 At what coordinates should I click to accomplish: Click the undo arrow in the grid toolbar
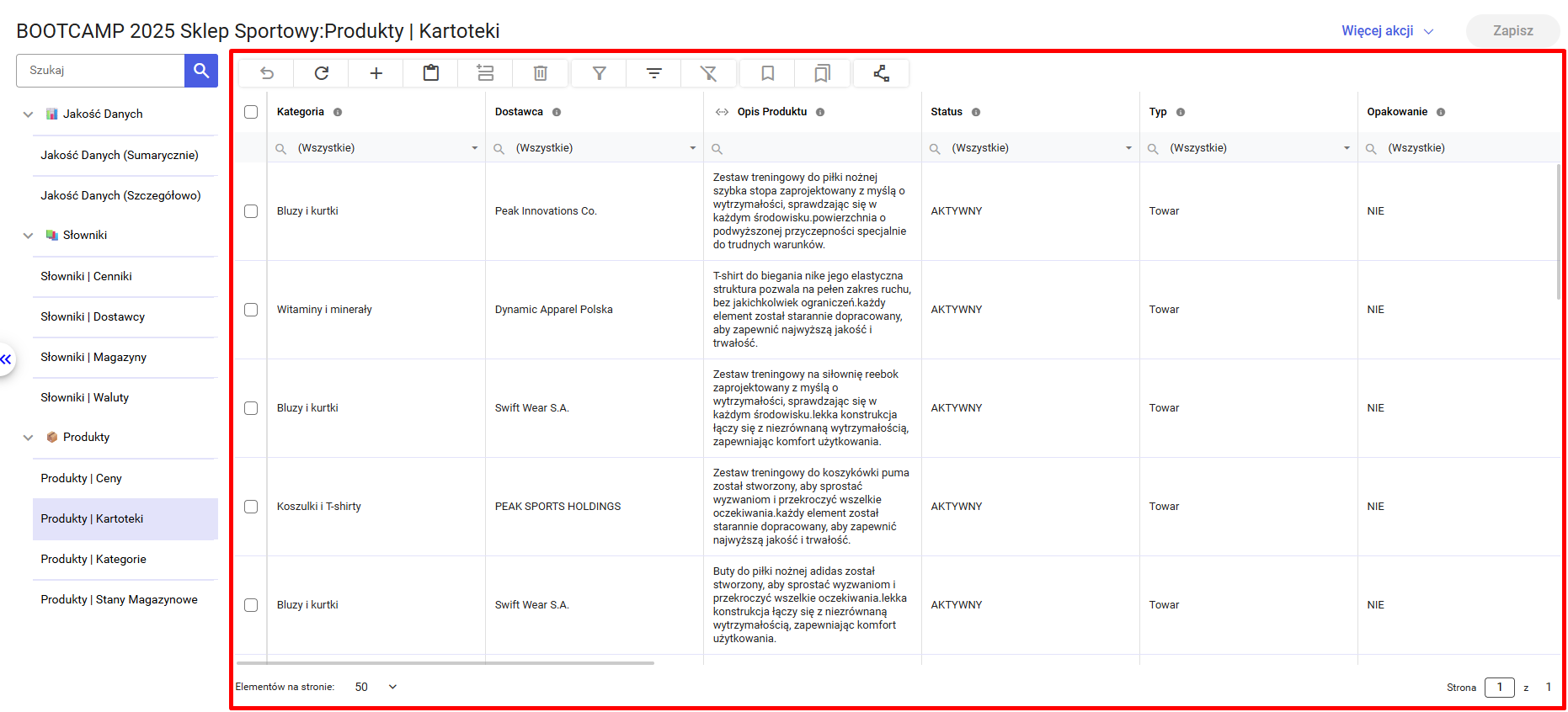pos(267,73)
